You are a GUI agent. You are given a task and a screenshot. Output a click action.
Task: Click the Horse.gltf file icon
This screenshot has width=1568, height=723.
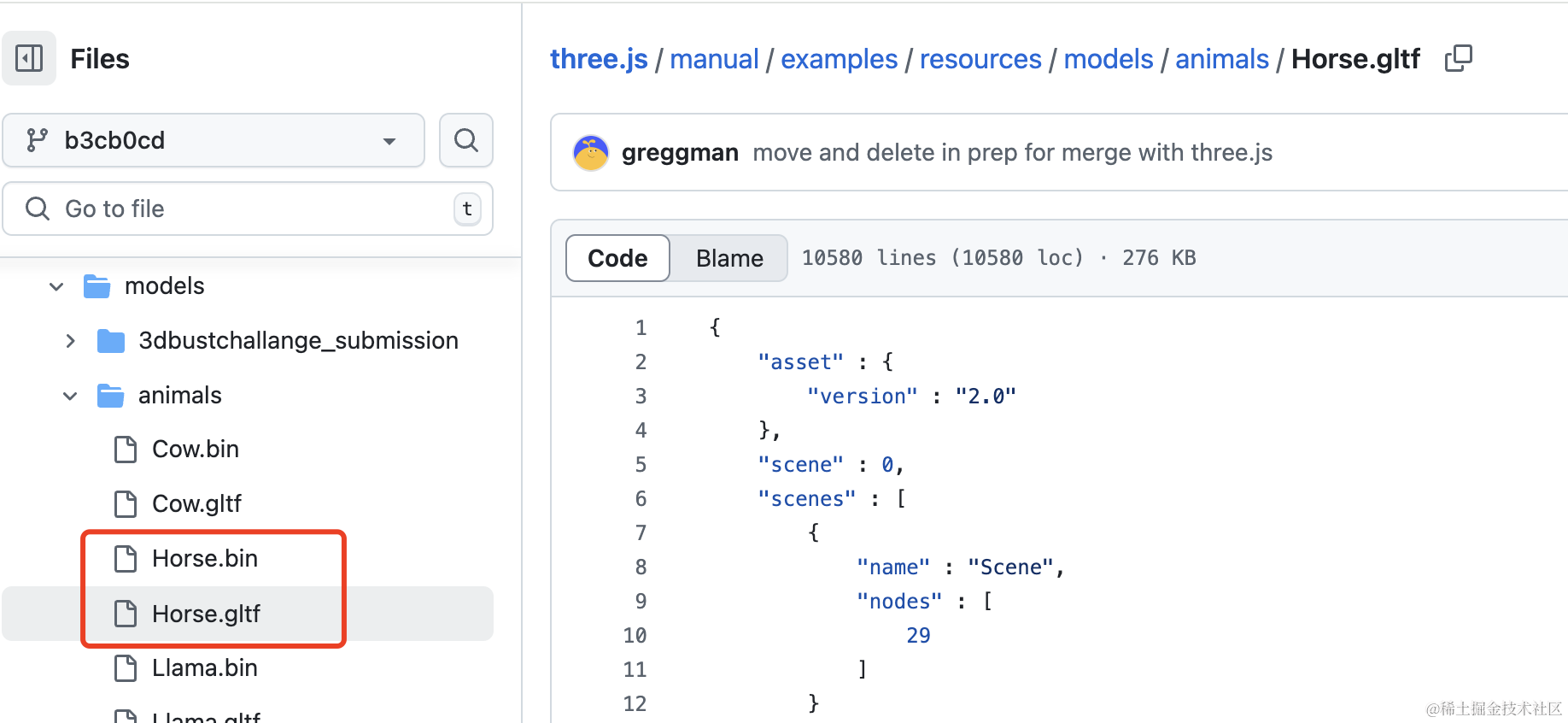[126, 614]
